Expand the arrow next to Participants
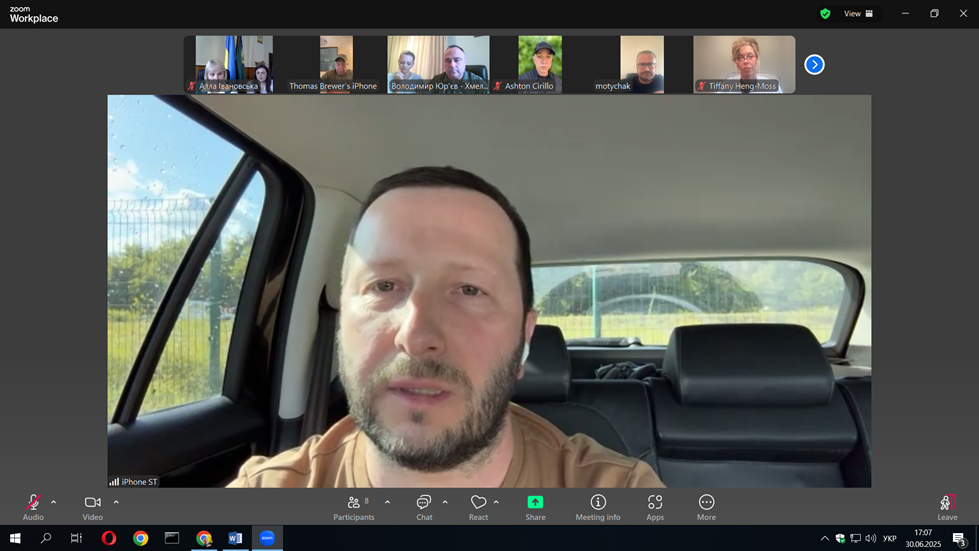This screenshot has width=979, height=551. (387, 502)
